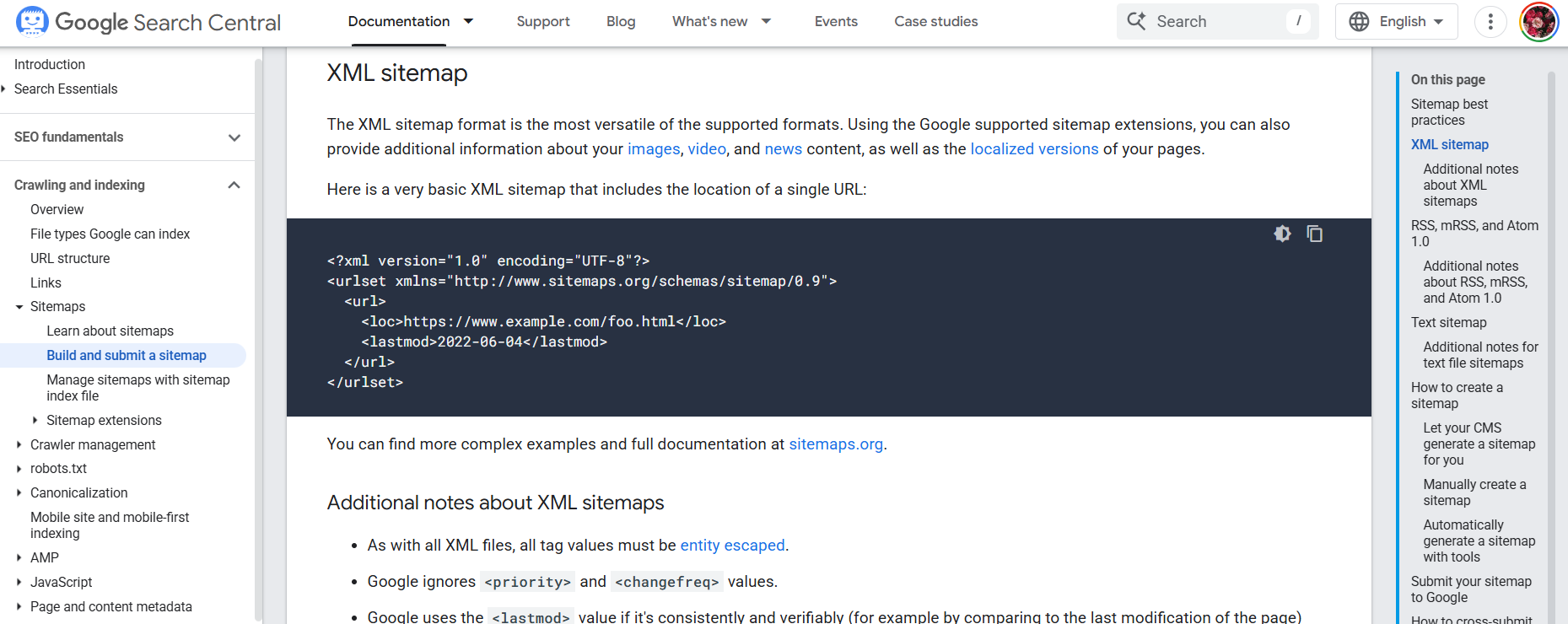Image resolution: width=1568 pixels, height=624 pixels.
Task: Click the Google Search Central logo icon
Action: (x=32, y=22)
